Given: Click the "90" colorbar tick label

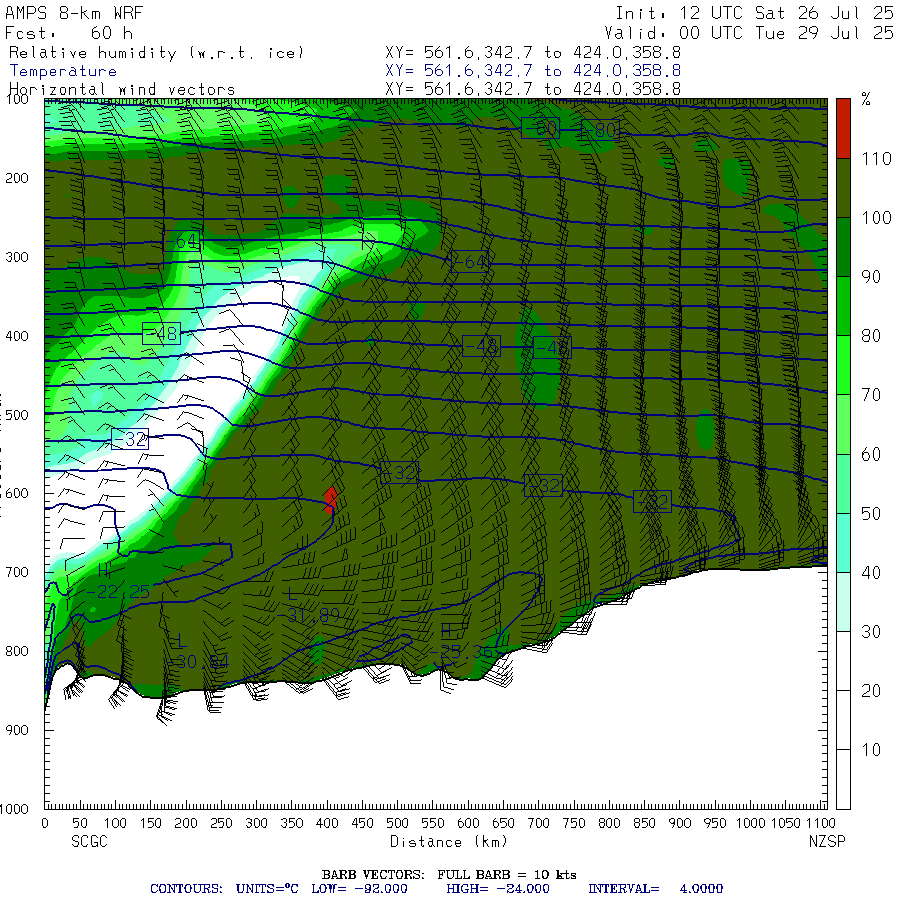Looking at the screenshot, I should pyautogui.click(x=871, y=277).
